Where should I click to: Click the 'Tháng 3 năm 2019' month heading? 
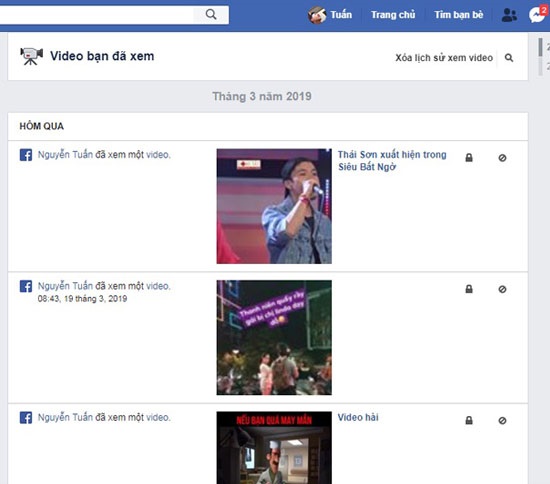click(262, 96)
